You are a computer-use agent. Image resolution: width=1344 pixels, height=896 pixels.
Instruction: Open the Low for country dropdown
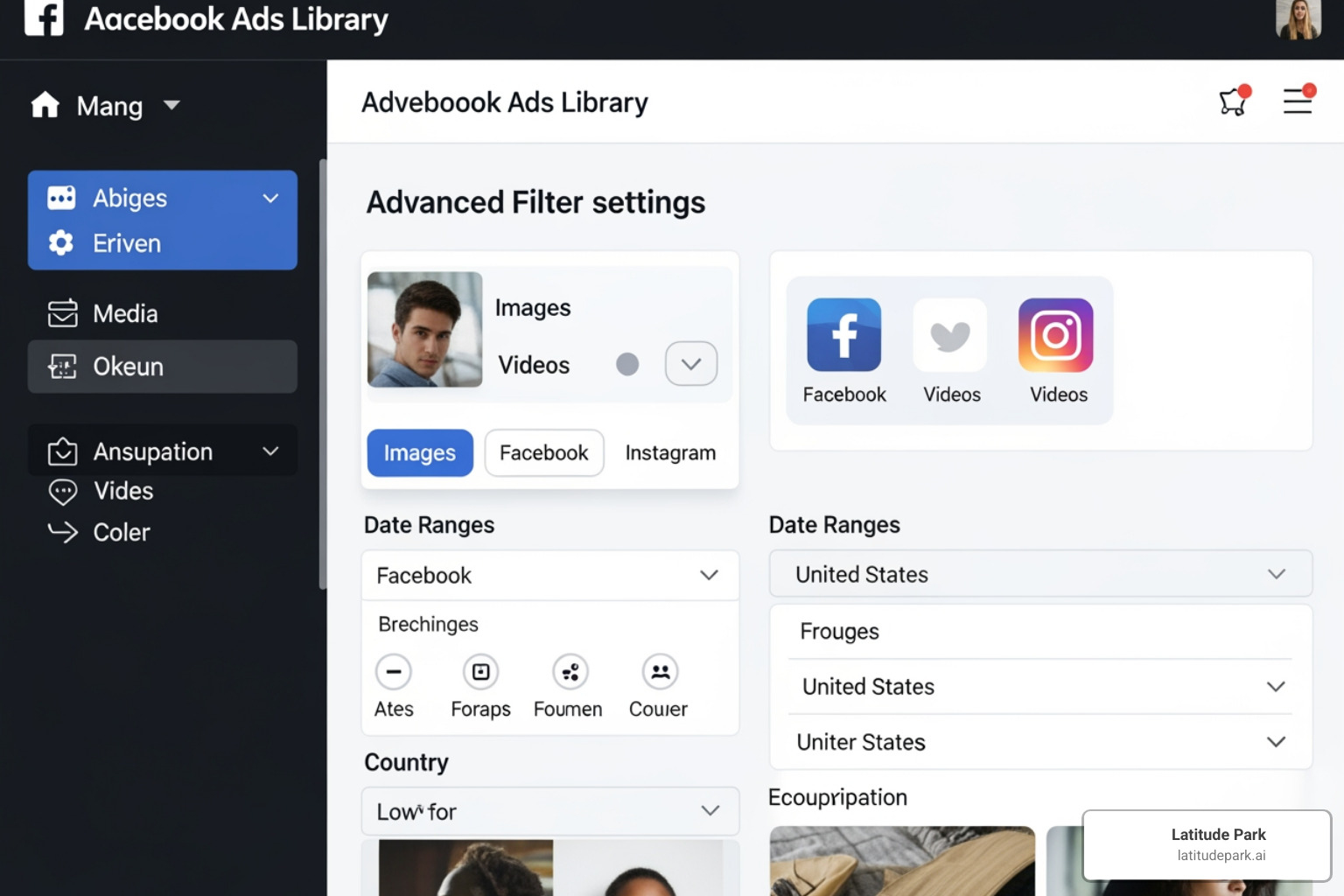(549, 811)
